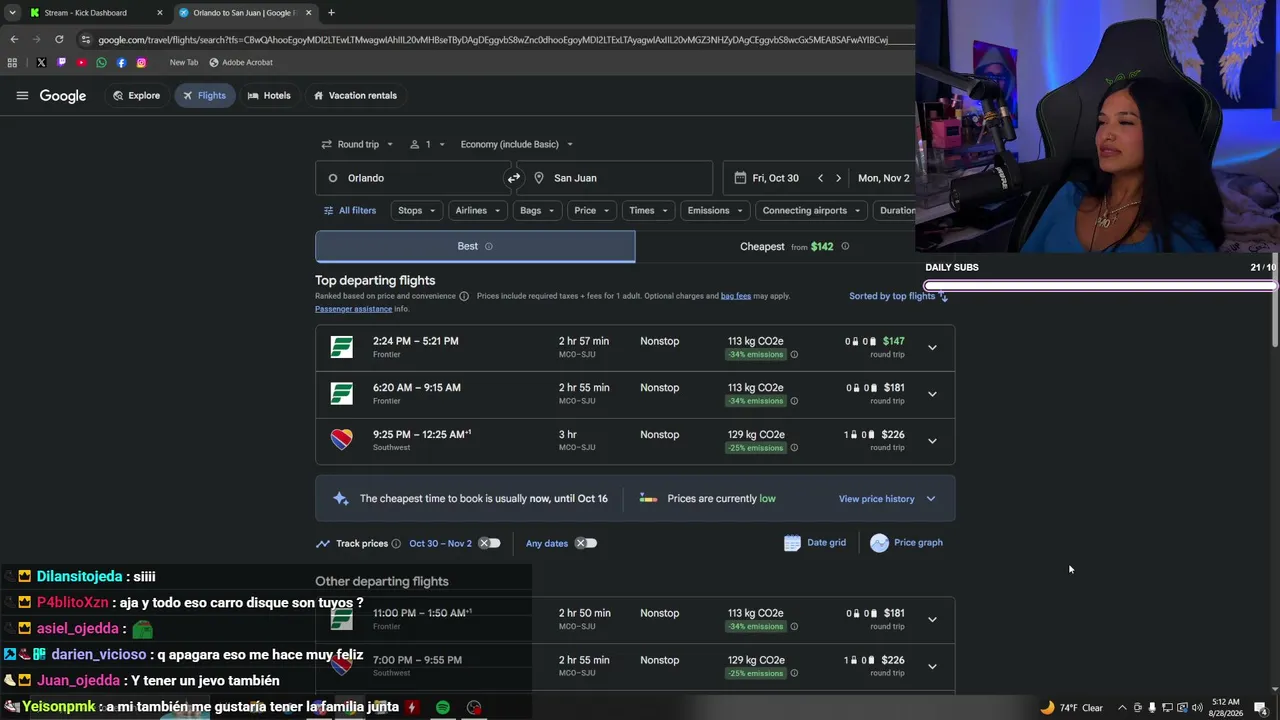Image resolution: width=1280 pixels, height=720 pixels.
Task: Switch to the Cheapest flights tab
Action: click(x=795, y=246)
